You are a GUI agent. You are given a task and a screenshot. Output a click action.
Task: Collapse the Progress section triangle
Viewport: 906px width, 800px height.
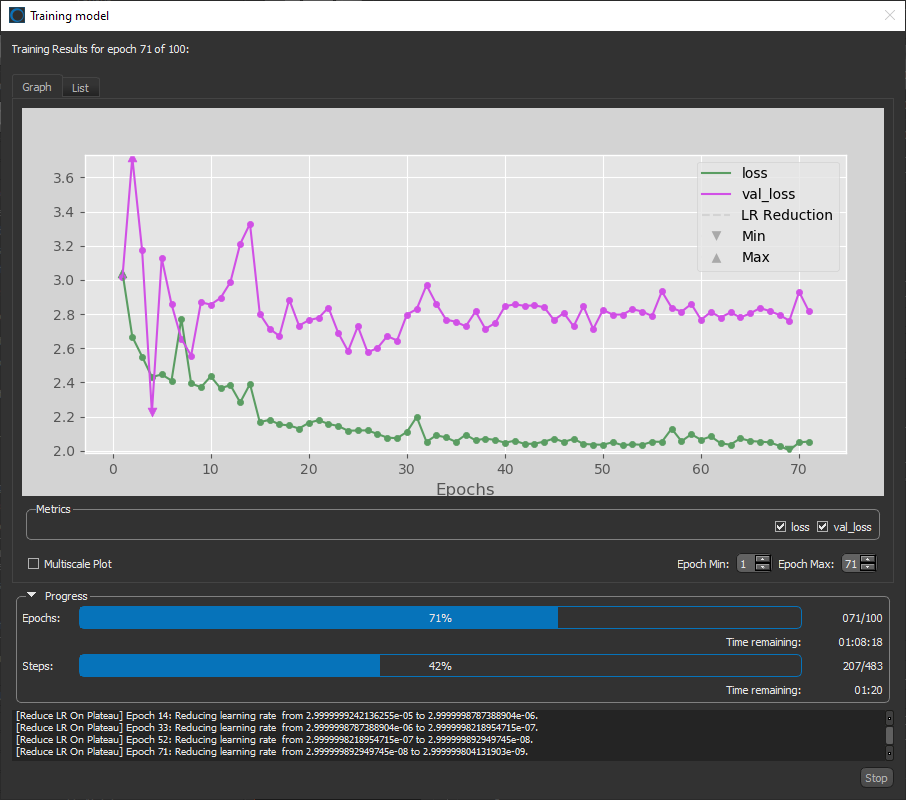32,596
